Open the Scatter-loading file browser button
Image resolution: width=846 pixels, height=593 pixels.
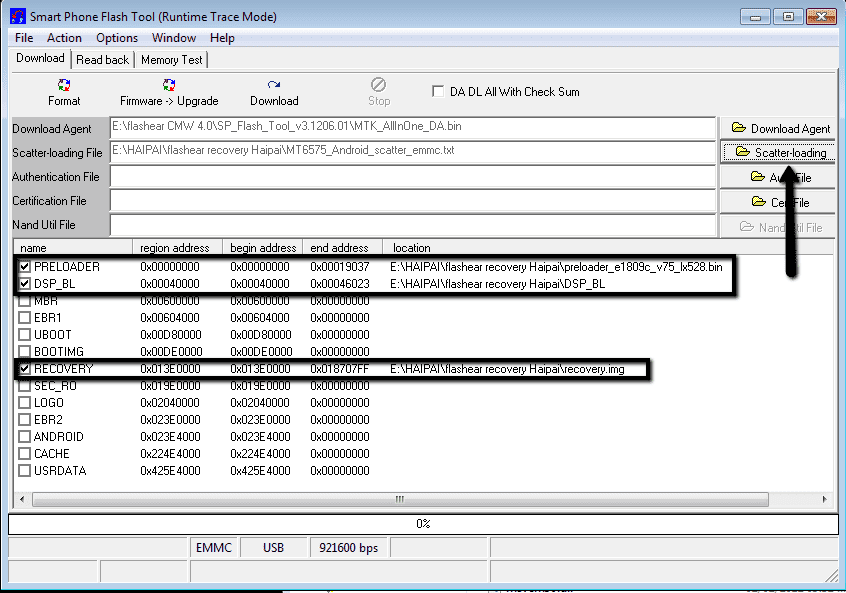coord(780,153)
